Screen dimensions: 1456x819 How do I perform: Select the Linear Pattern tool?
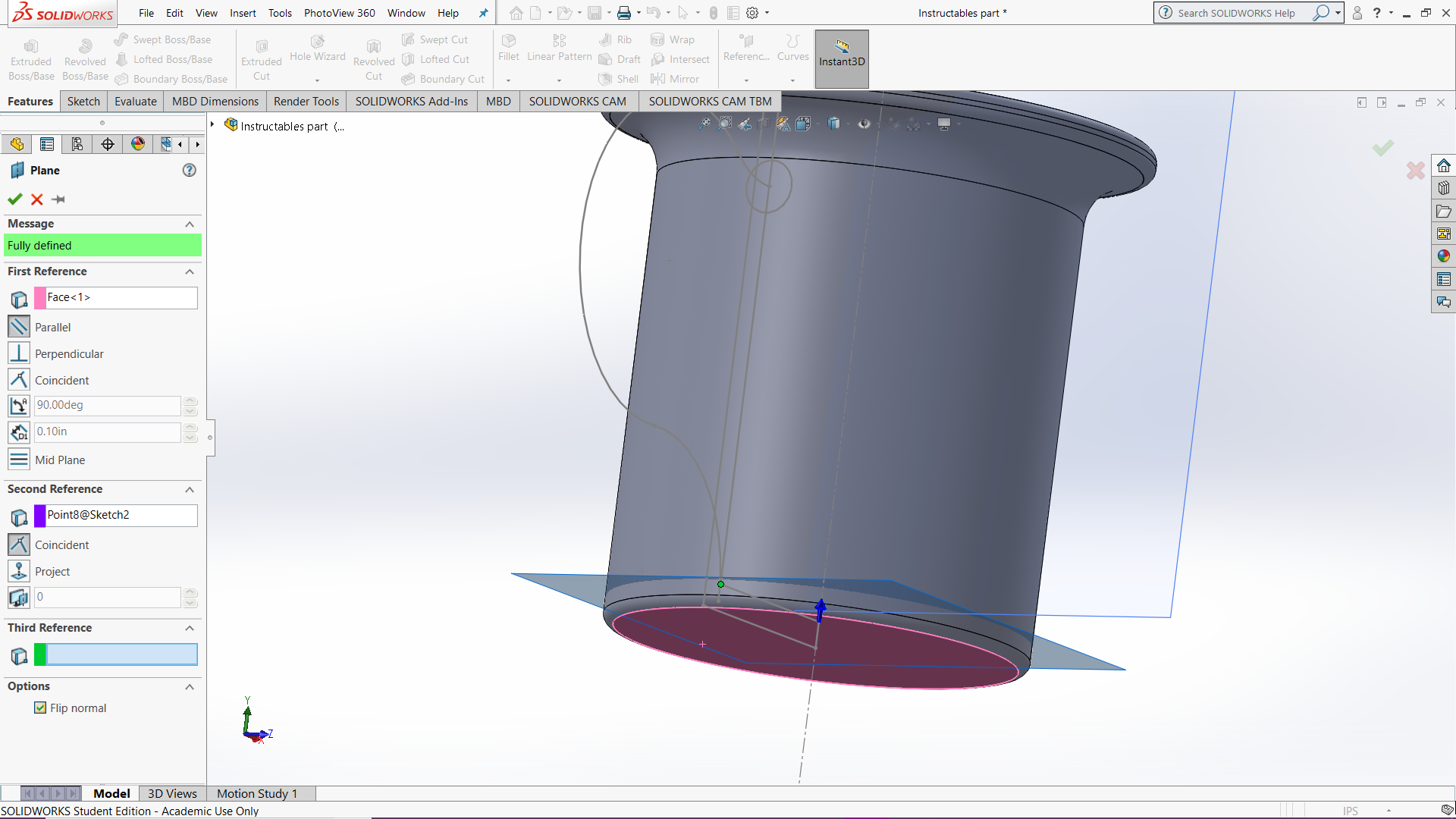(x=558, y=47)
